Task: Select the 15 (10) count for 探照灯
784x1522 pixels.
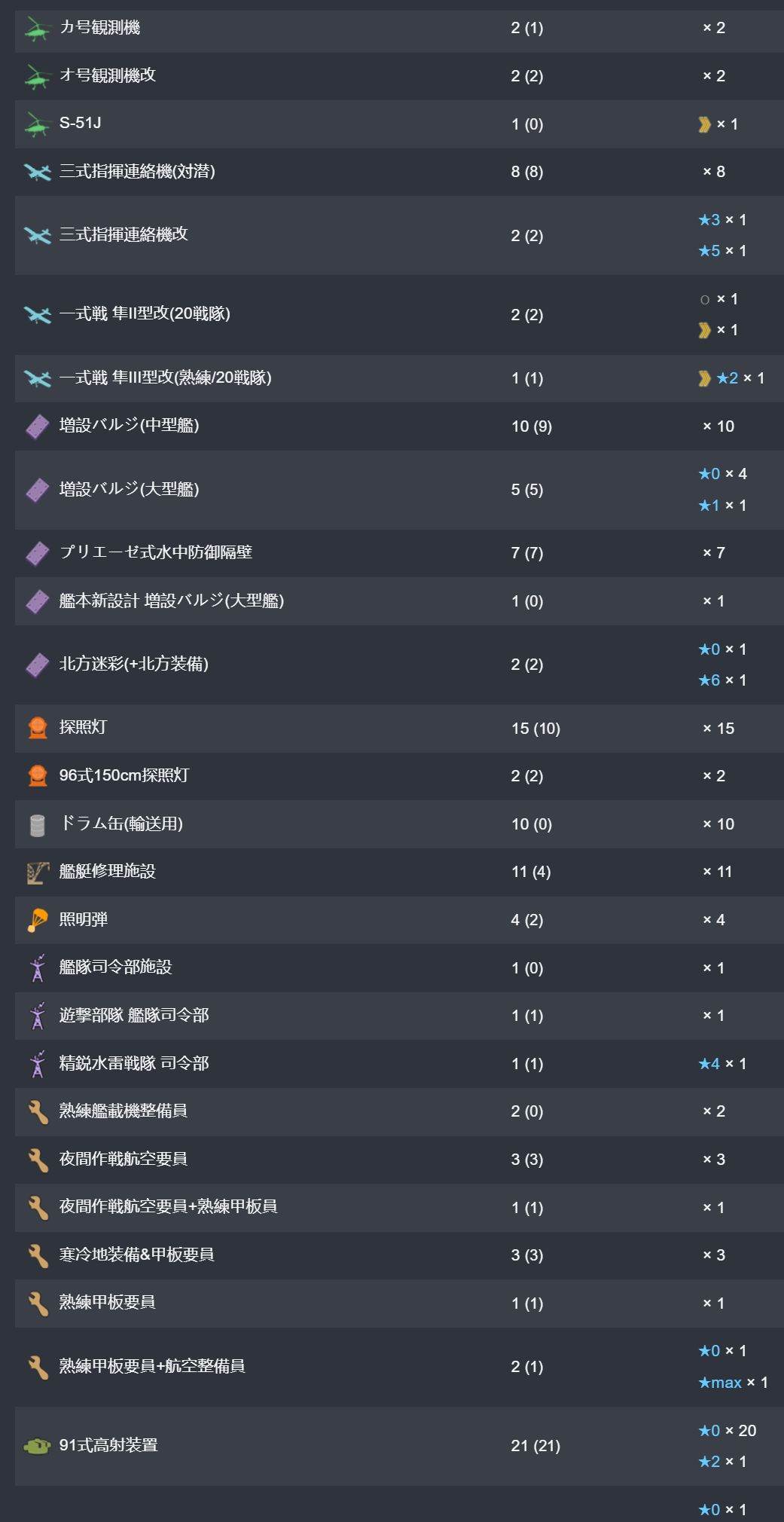Action: pos(535,729)
